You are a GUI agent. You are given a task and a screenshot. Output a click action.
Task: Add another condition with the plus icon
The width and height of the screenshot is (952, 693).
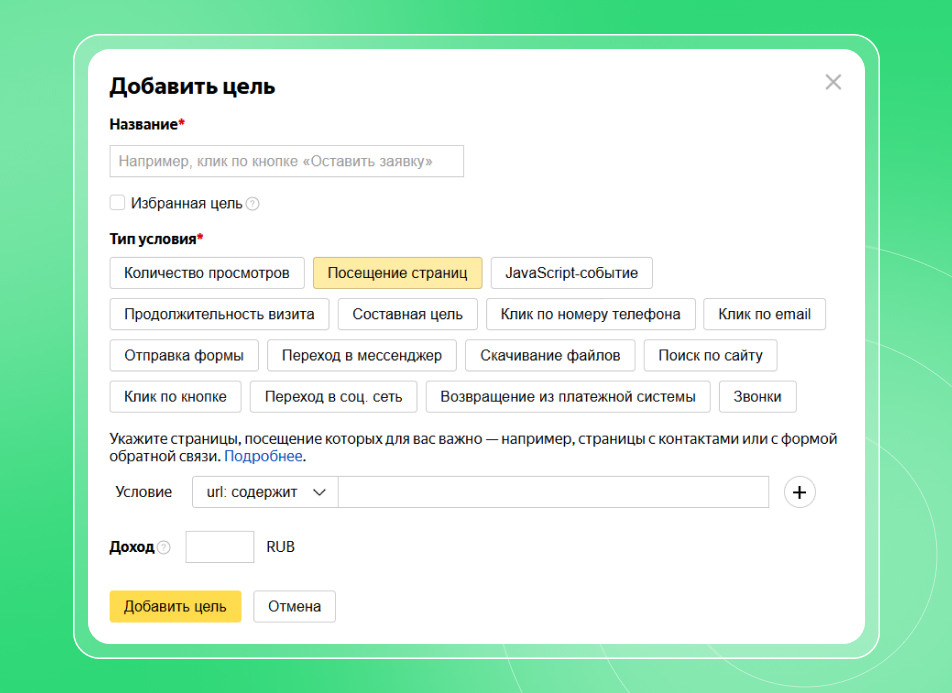[x=799, y=492]
